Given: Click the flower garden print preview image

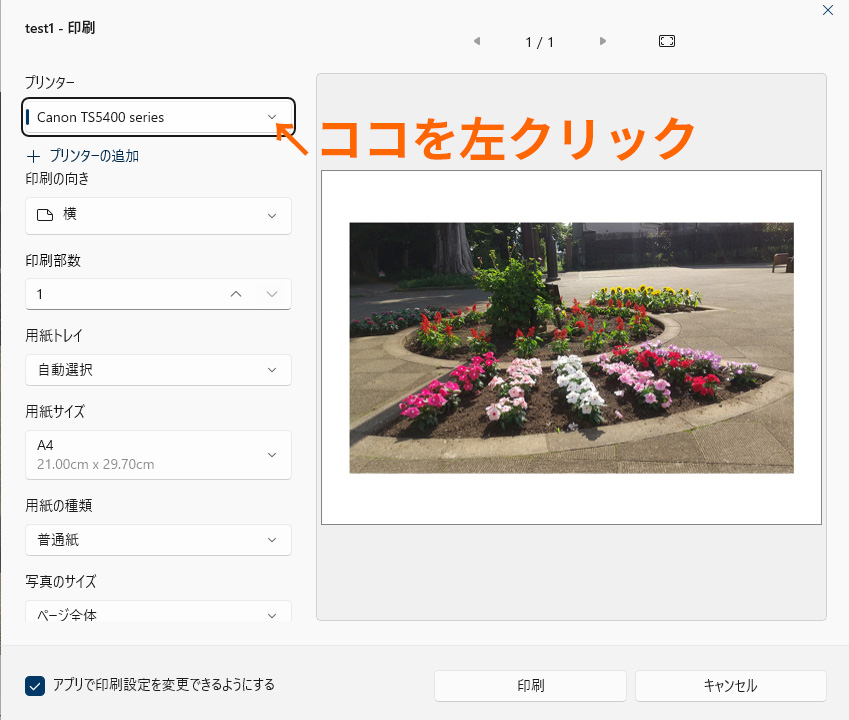Looking at the screenshot, I should point(571,347).
